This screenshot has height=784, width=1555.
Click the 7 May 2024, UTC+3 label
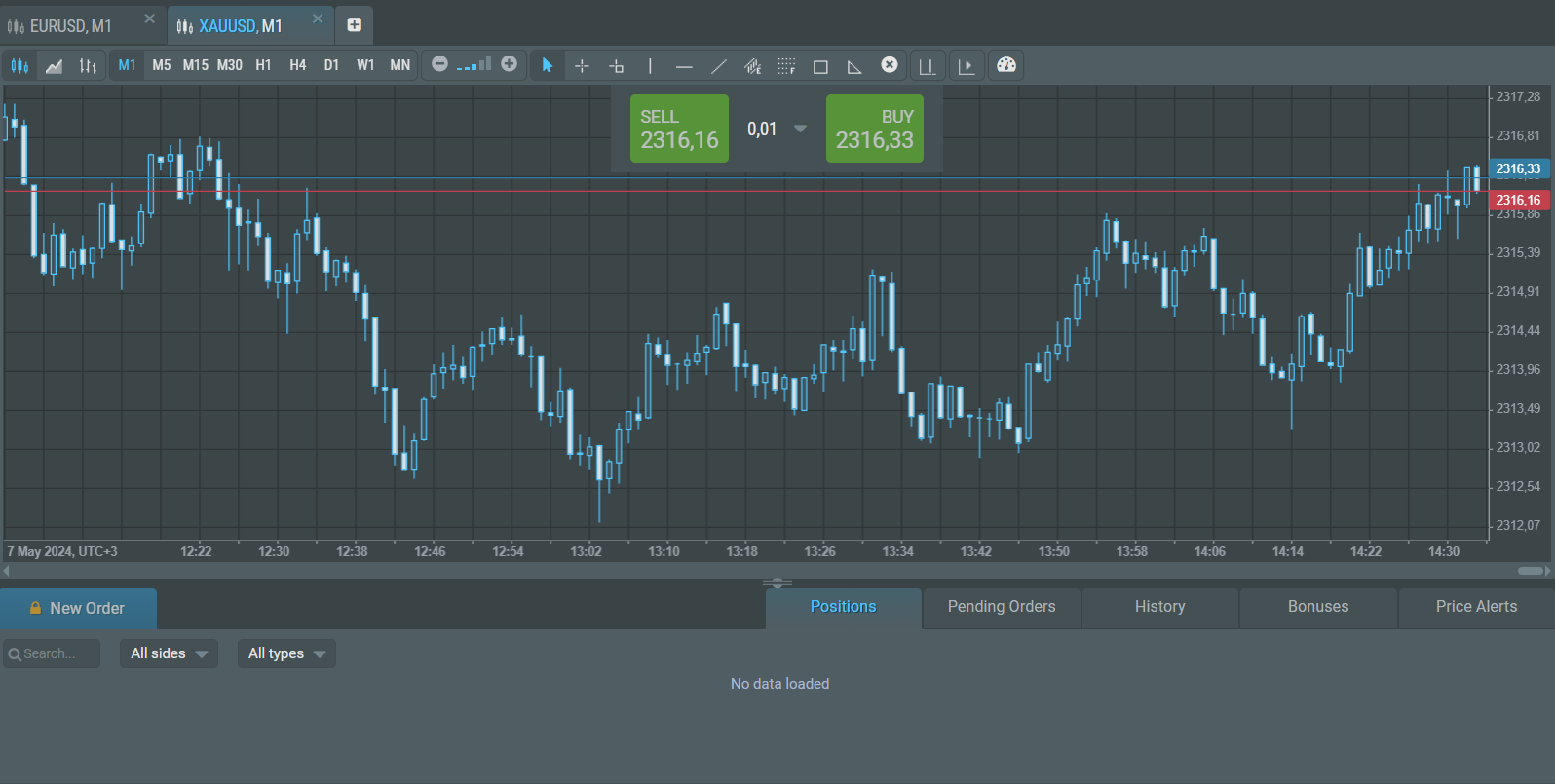(62, 551)
